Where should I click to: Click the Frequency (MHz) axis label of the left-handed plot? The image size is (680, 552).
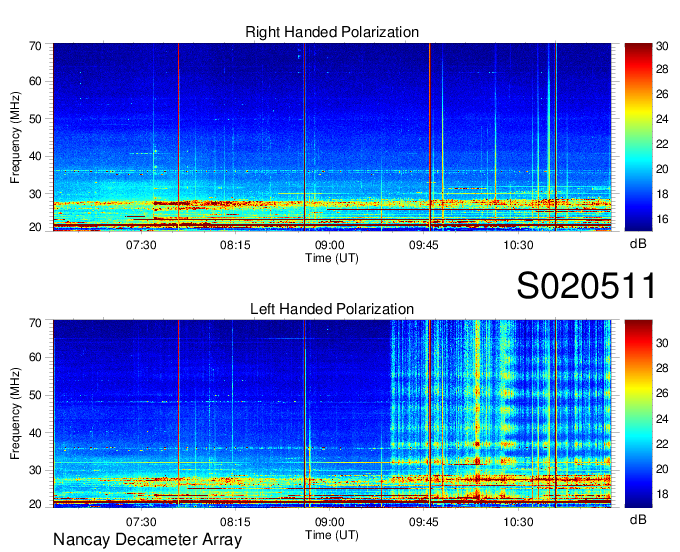coord(15,414)
